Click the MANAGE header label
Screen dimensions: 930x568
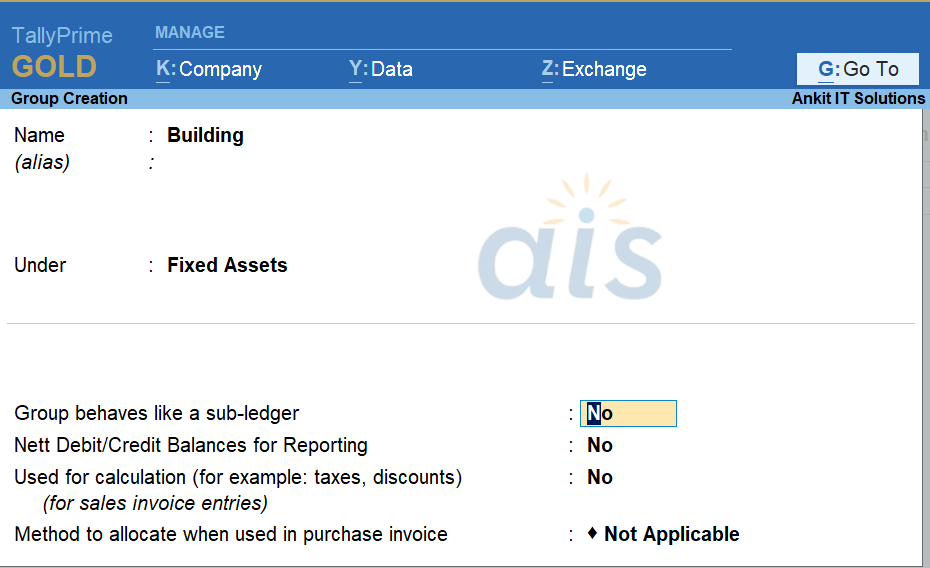coord(190,32)
